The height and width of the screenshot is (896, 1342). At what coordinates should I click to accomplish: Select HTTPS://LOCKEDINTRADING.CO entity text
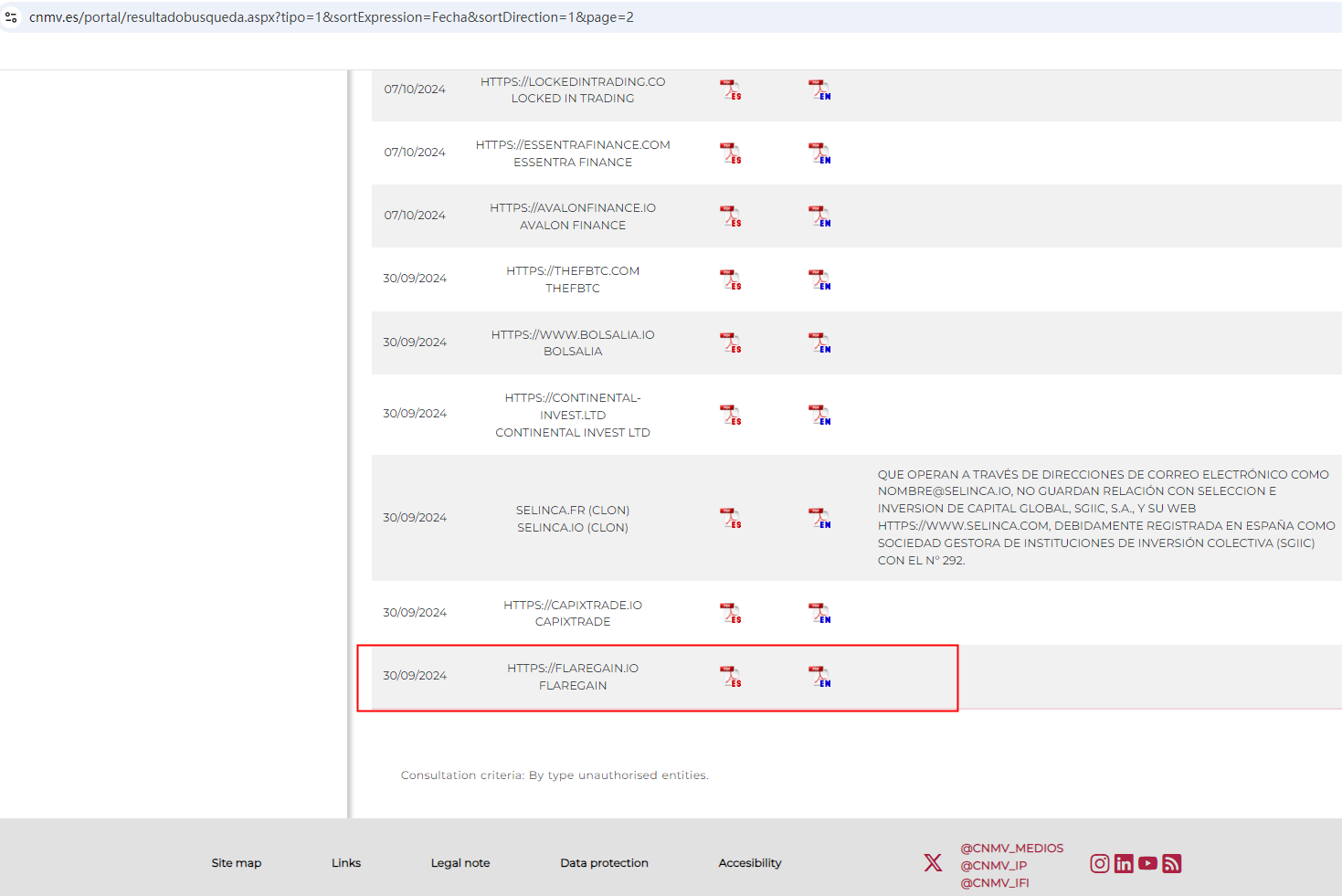click(573, 81)
